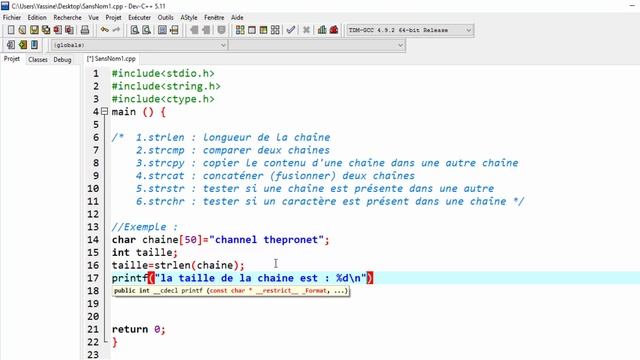The image size is (640, 360).
Task: Open the Vue menu
Action: [x=93, y=18]
